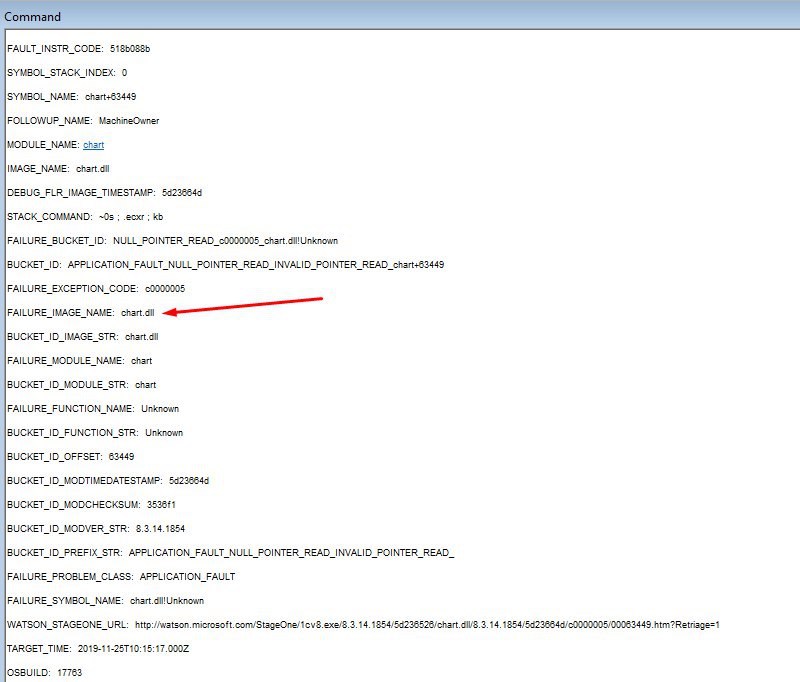Click BUCKET_ID_MODVER_STR value 8.3.14.1854
This screenshot has height=682, width=800.
pyautogui.click(x=160, y=528)
